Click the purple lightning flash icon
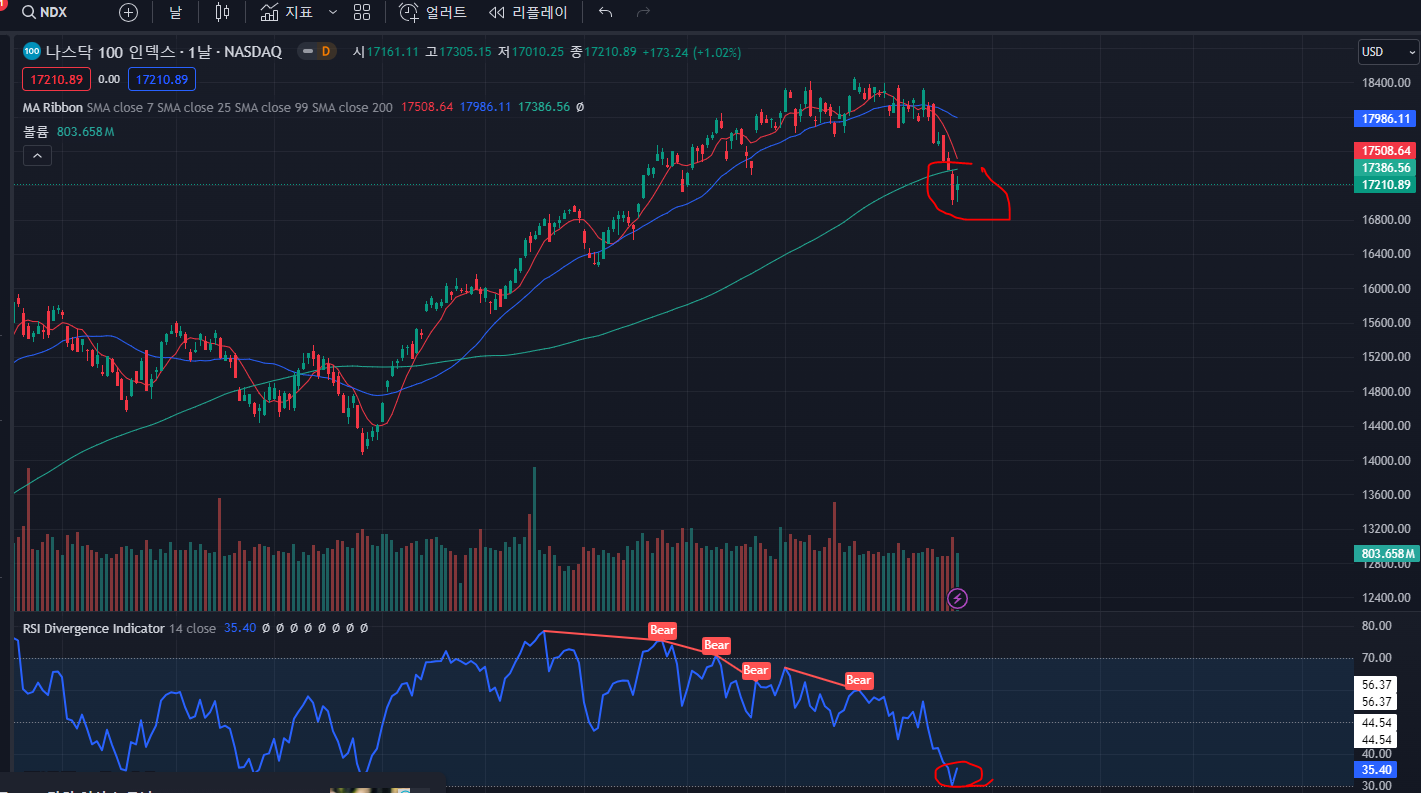The image size is (1421, 793). pyautogui.click(x=957, y=598)
